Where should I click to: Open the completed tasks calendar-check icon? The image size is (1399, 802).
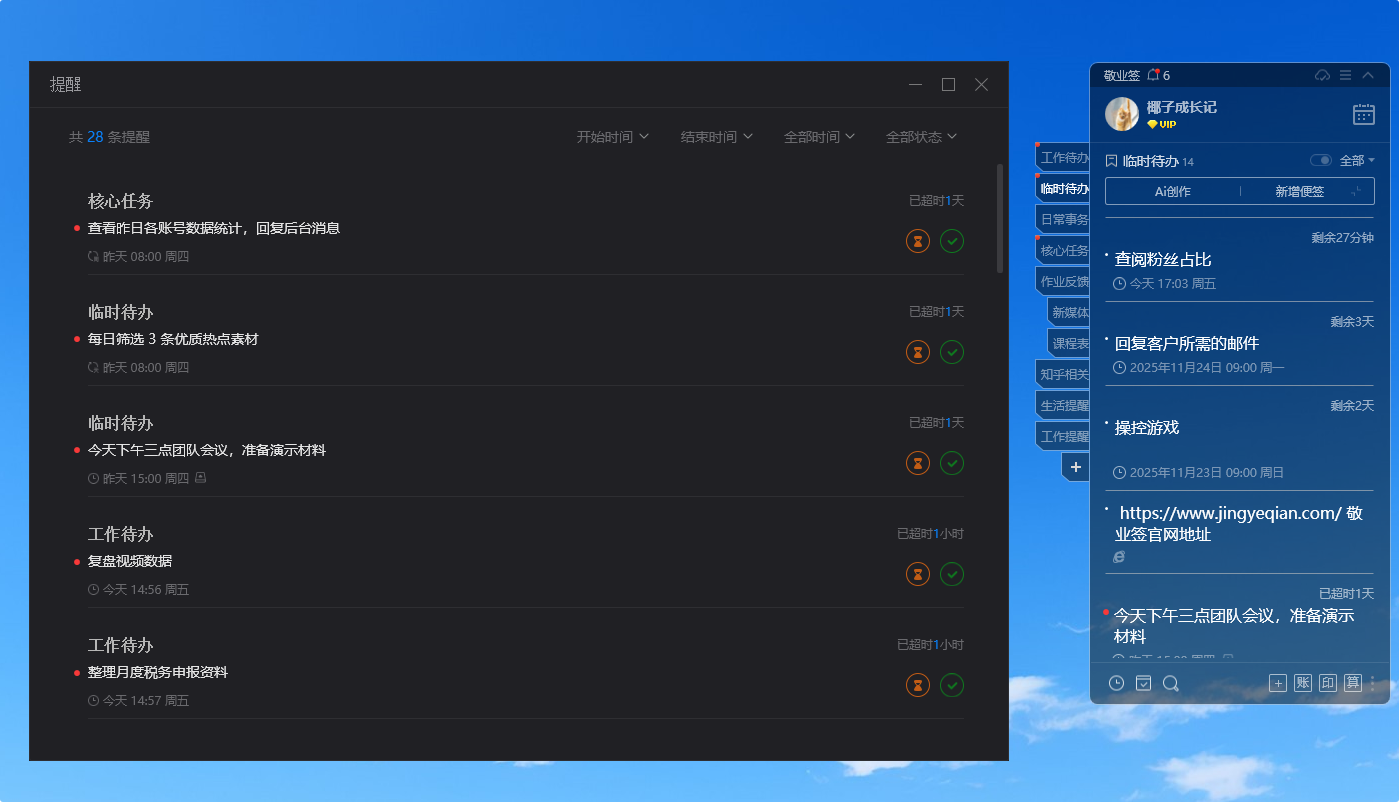click(1143, 683)
